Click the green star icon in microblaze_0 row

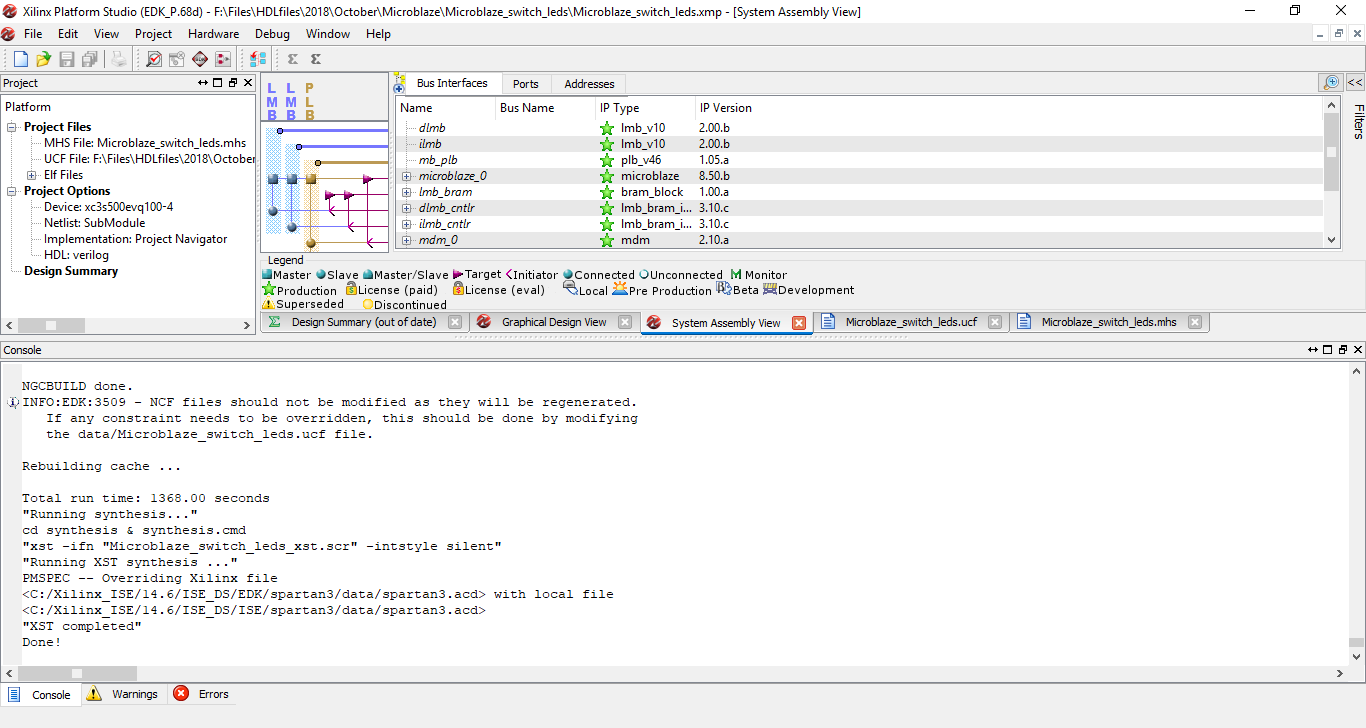[606, 176]
